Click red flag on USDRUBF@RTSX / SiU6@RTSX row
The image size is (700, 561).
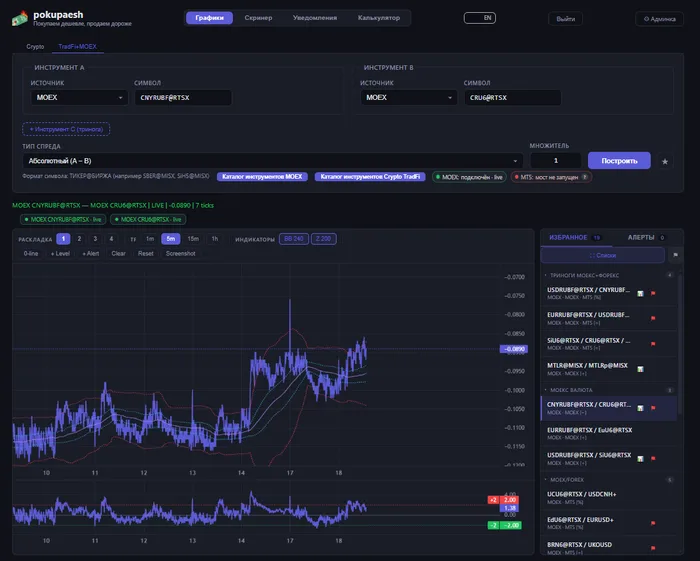[653, 458]
